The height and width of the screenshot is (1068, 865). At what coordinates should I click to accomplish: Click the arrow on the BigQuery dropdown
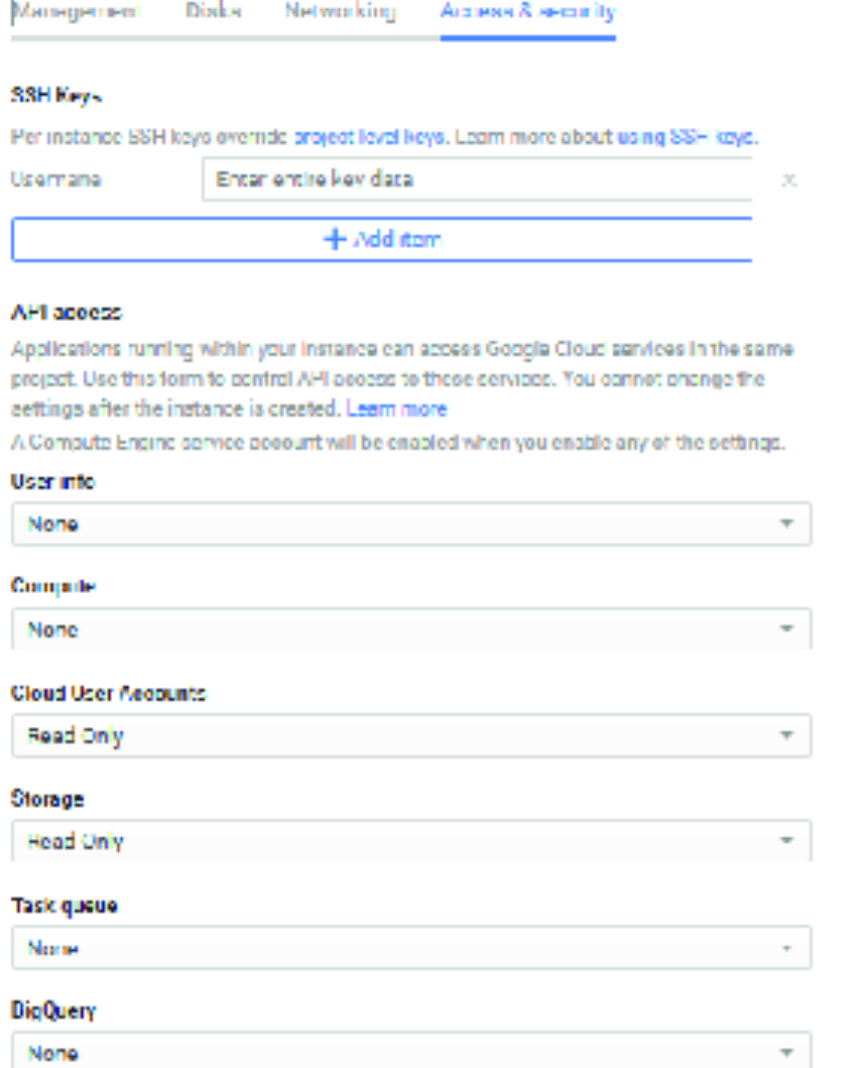click(786, 1053)
